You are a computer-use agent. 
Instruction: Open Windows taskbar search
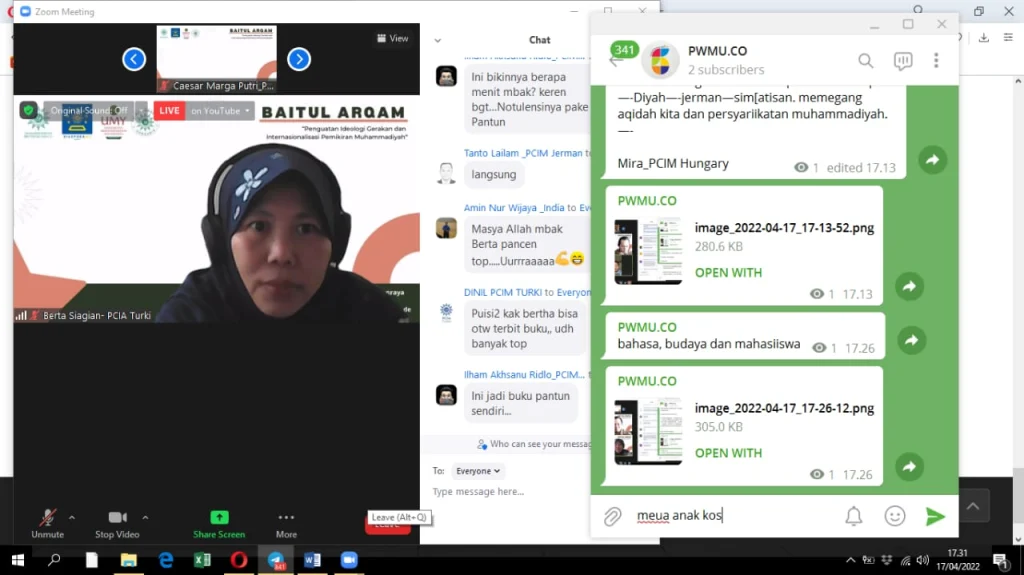54,560
